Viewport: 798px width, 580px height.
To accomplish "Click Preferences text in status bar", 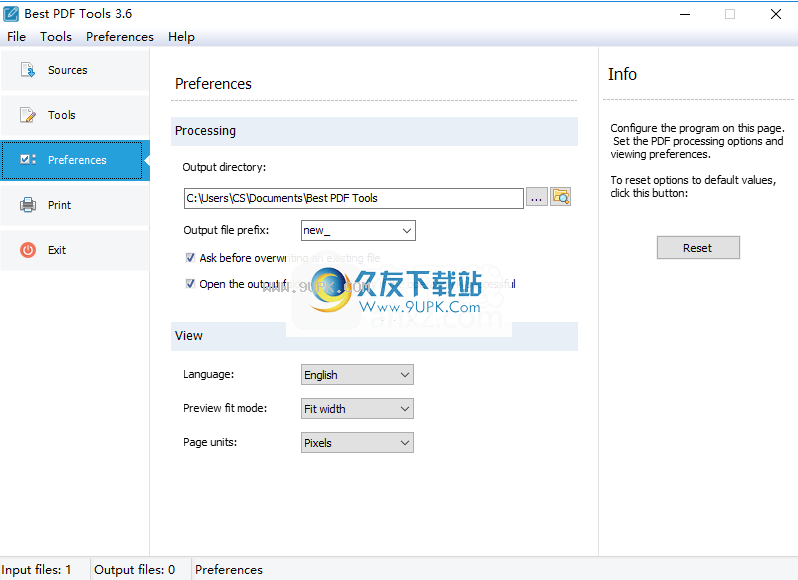I will point(229,570).
